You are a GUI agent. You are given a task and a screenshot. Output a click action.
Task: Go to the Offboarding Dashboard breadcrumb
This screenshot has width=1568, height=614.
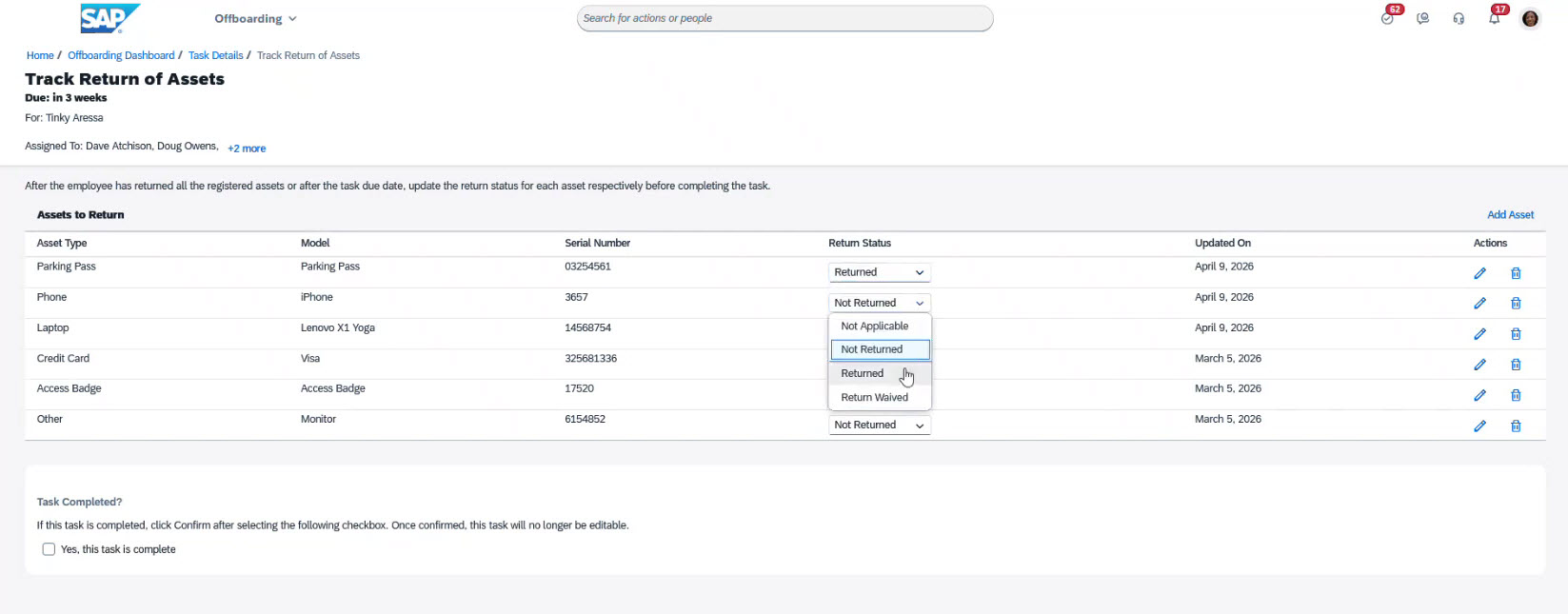(x=121, y=55)
